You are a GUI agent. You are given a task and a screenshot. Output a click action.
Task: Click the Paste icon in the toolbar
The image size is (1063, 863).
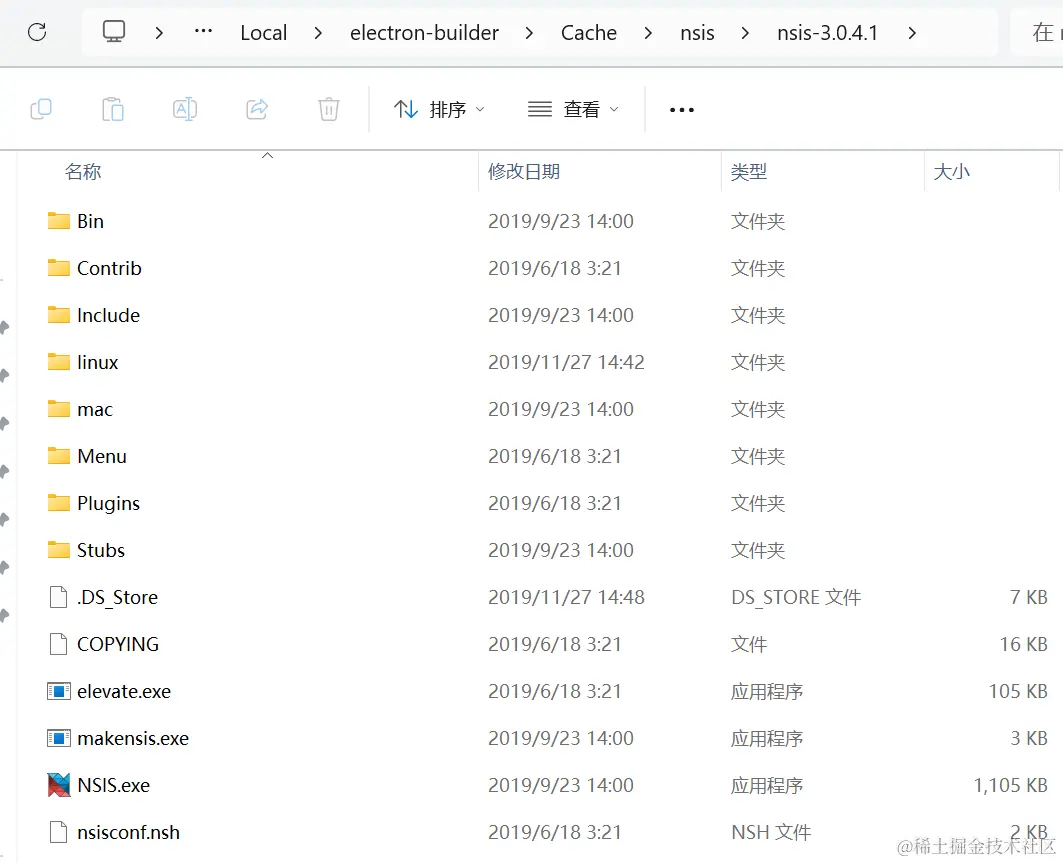113,109
